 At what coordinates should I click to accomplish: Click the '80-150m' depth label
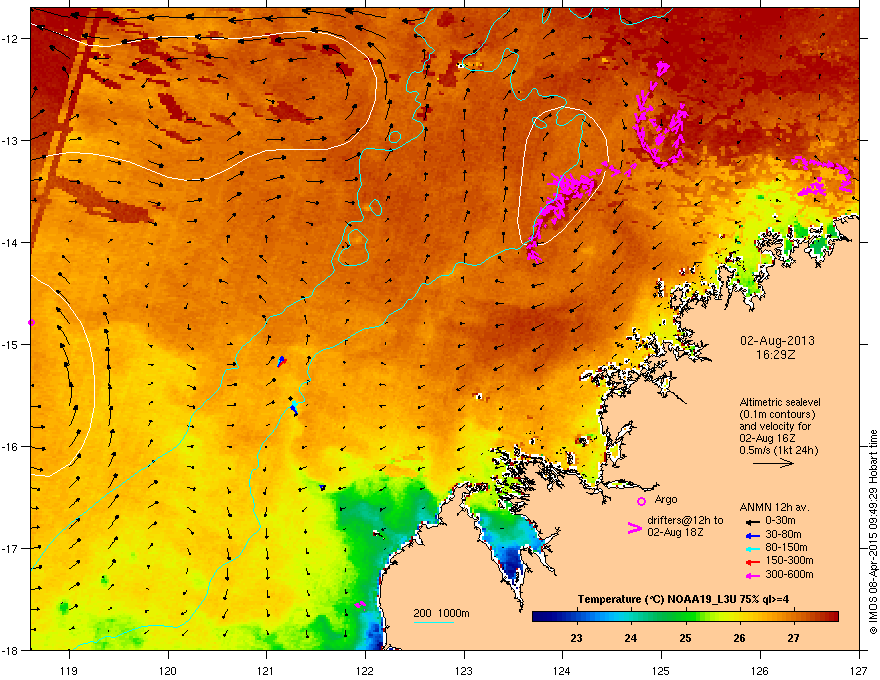click(786, 548)
